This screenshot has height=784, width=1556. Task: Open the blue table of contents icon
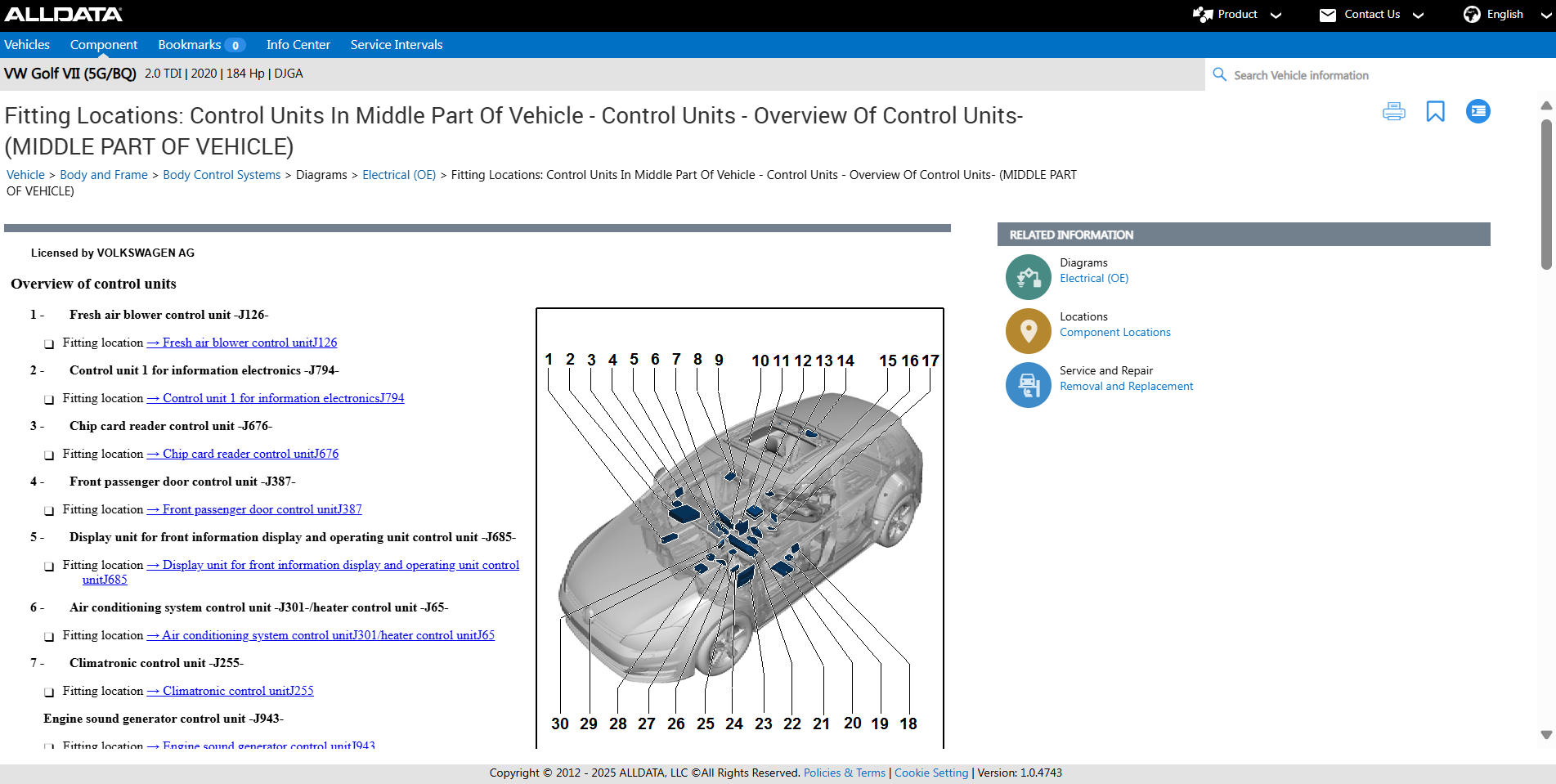[1478, 111]
